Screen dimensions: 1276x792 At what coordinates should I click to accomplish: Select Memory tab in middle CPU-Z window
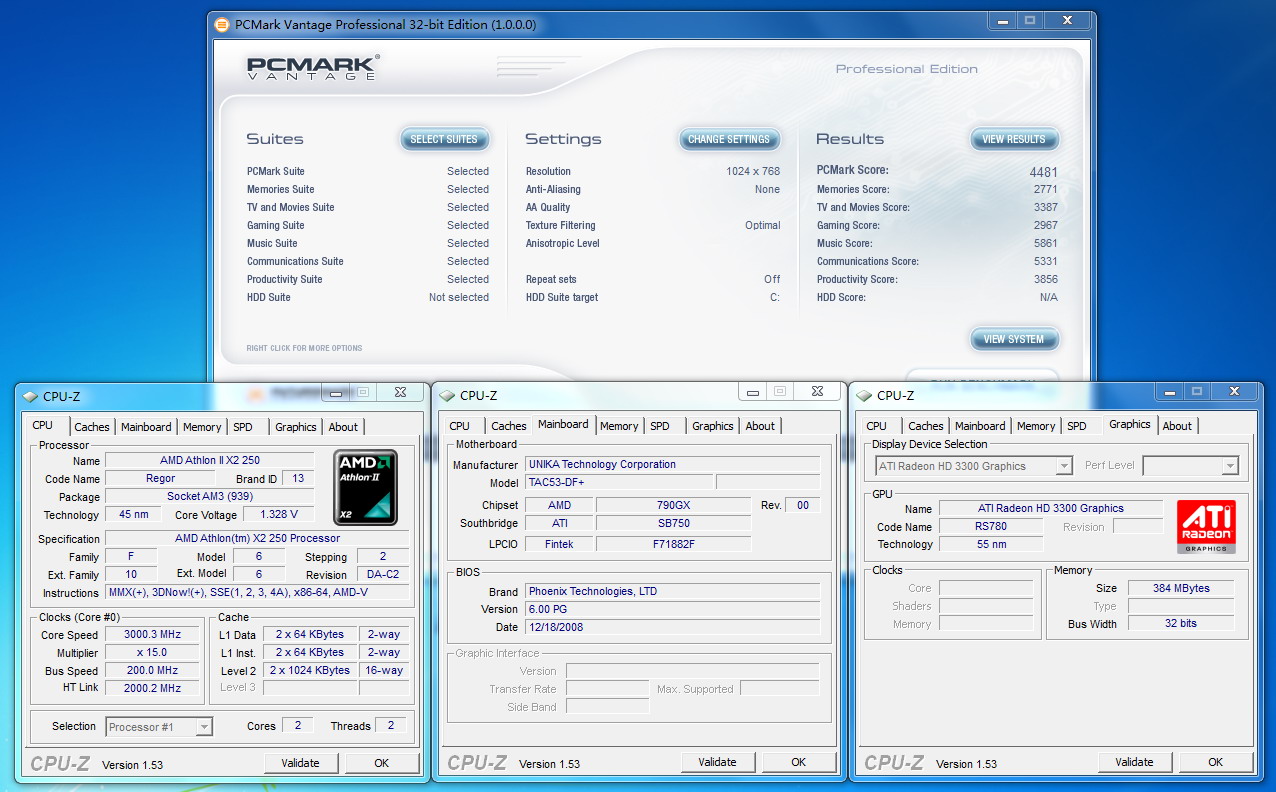(x=619, y=426)
